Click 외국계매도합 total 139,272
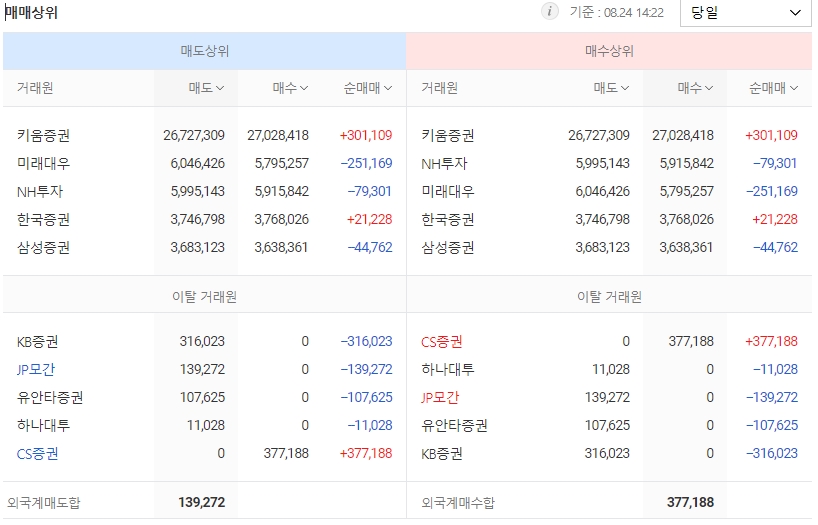The image size is (818, 525). [202, 503]
